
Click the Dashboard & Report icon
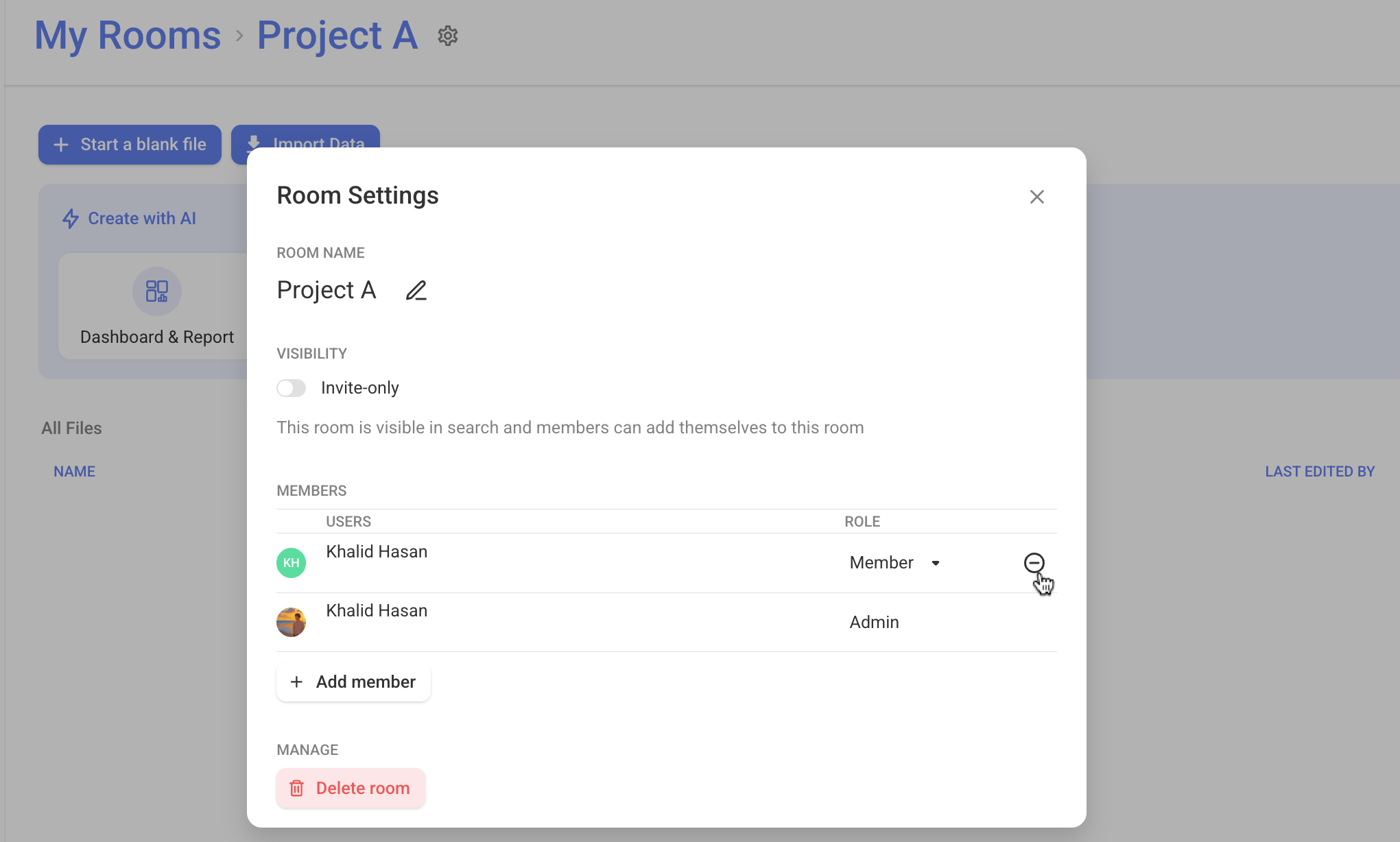[x=157, y=291]
